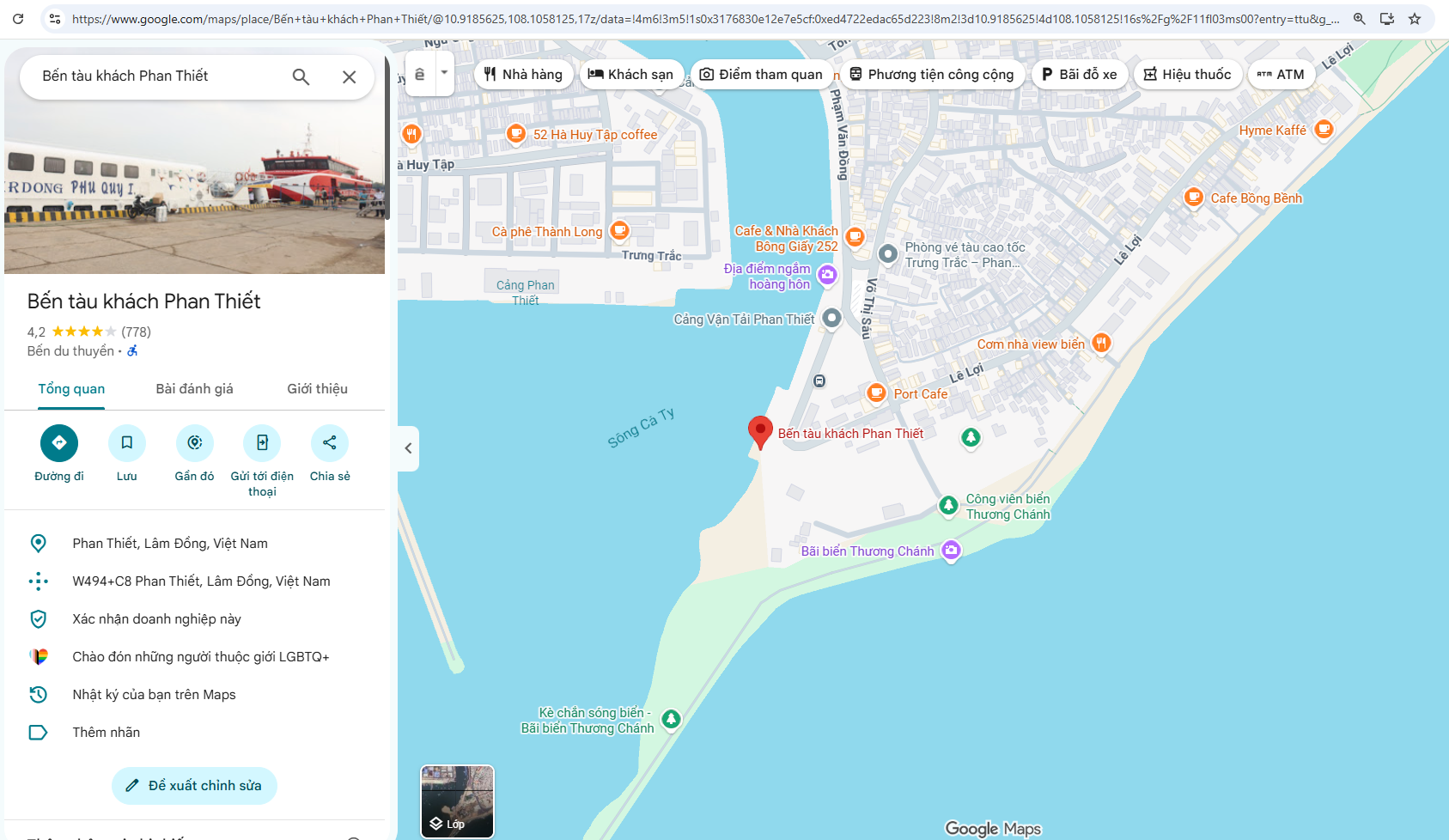
Task: Save place with the Lưu bookmark icon
Action: pyautogui.click(x=127, y=443)
